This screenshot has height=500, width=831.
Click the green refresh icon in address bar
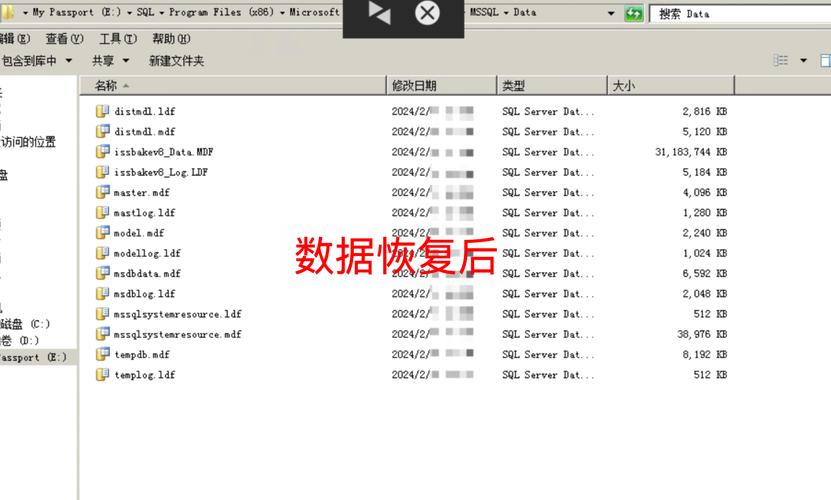point(633,13)
